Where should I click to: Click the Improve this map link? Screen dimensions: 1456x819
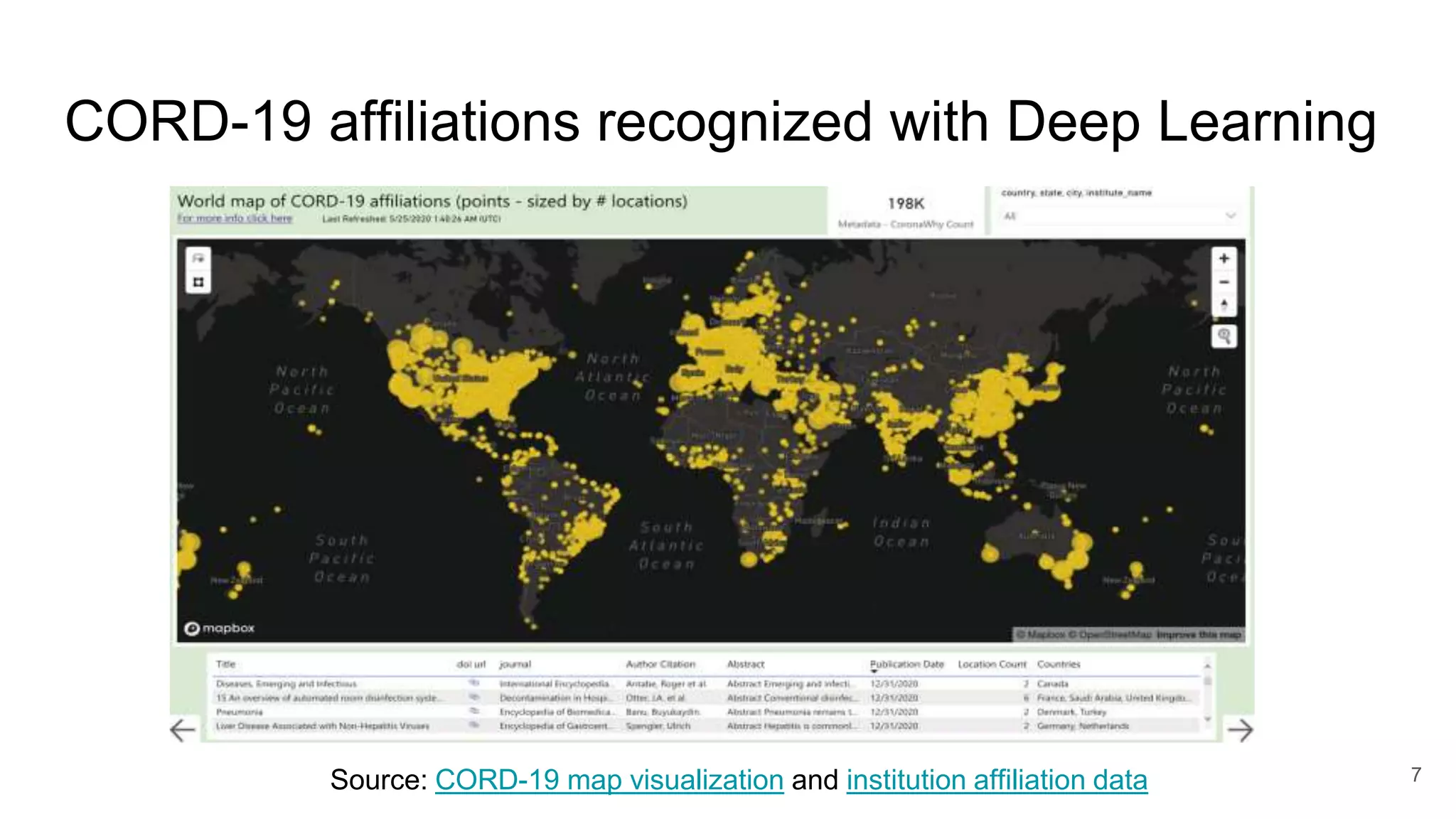click(x=1199, y=634)
